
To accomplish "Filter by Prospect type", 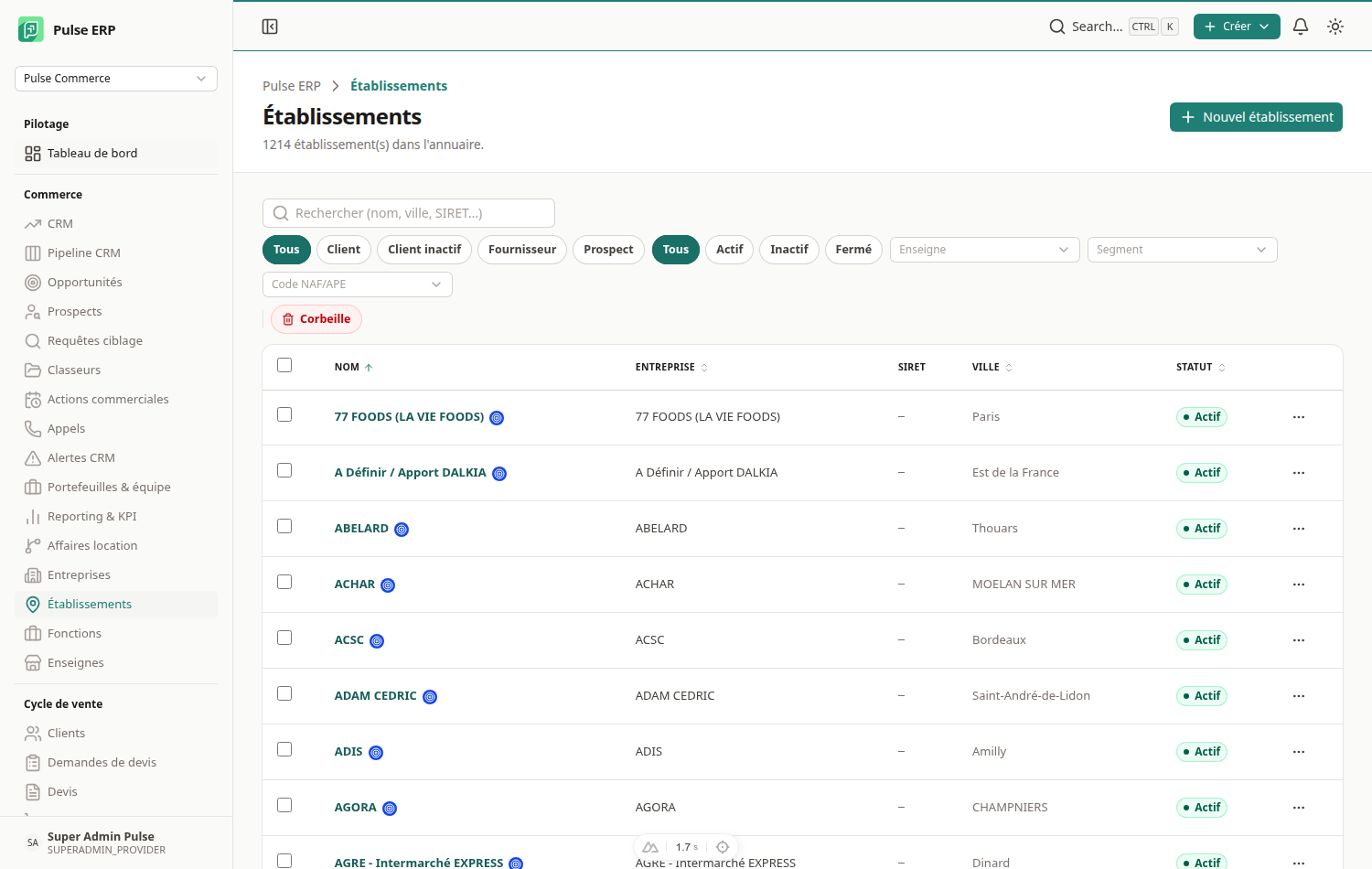I will [608, 250].
